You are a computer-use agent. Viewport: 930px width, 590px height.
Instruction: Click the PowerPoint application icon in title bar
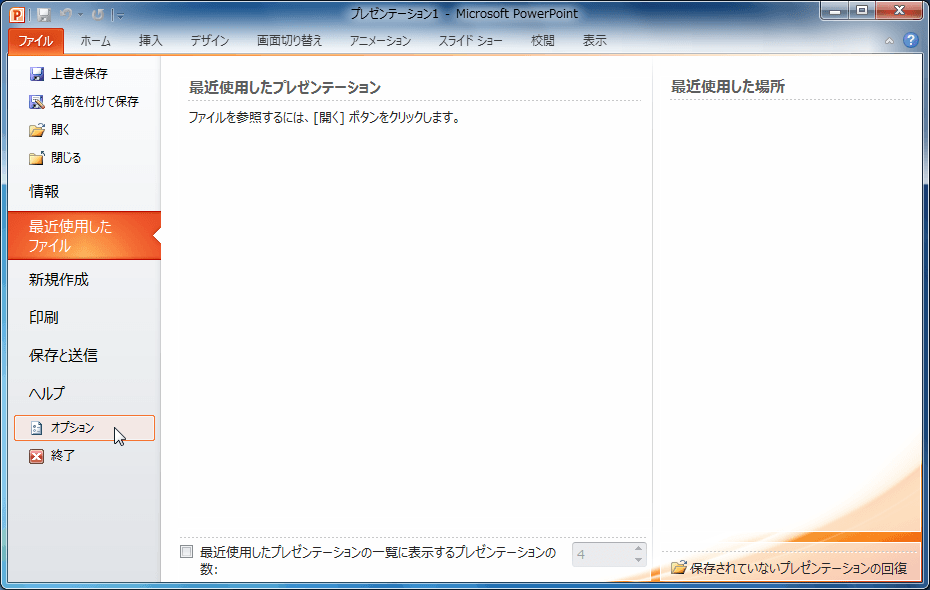(x=17, y=14)
